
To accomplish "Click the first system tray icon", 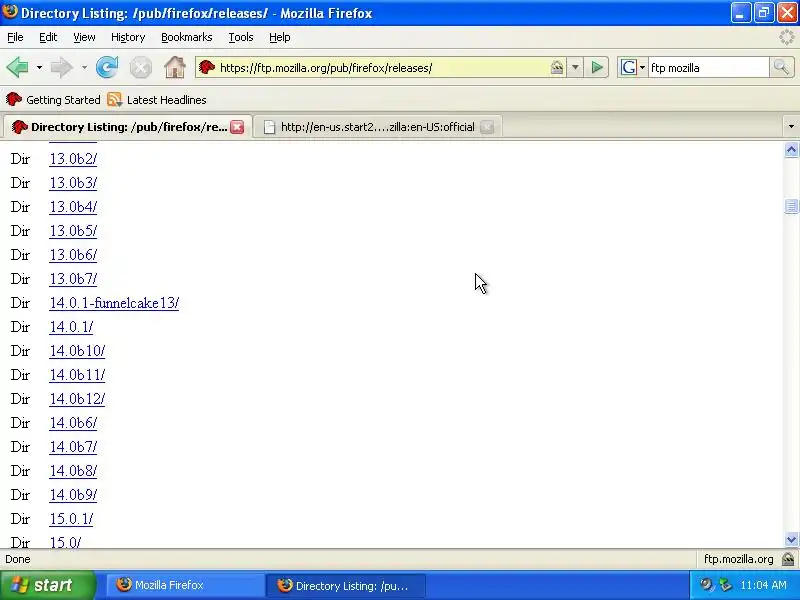I will click(x=706, y=585).
